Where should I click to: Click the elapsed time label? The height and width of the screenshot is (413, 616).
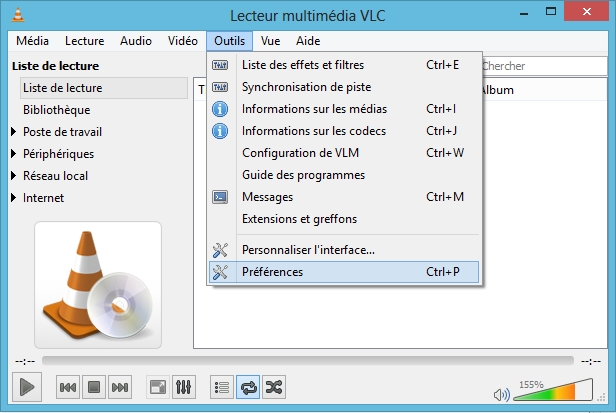[25, 361]
